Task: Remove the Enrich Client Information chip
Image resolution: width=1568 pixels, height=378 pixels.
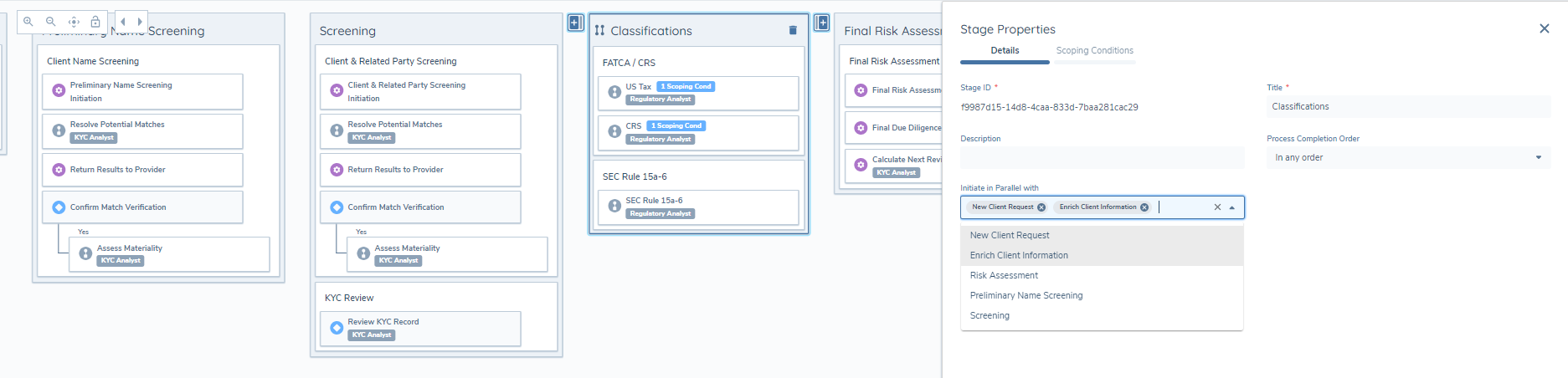Action: point(1144,207)
